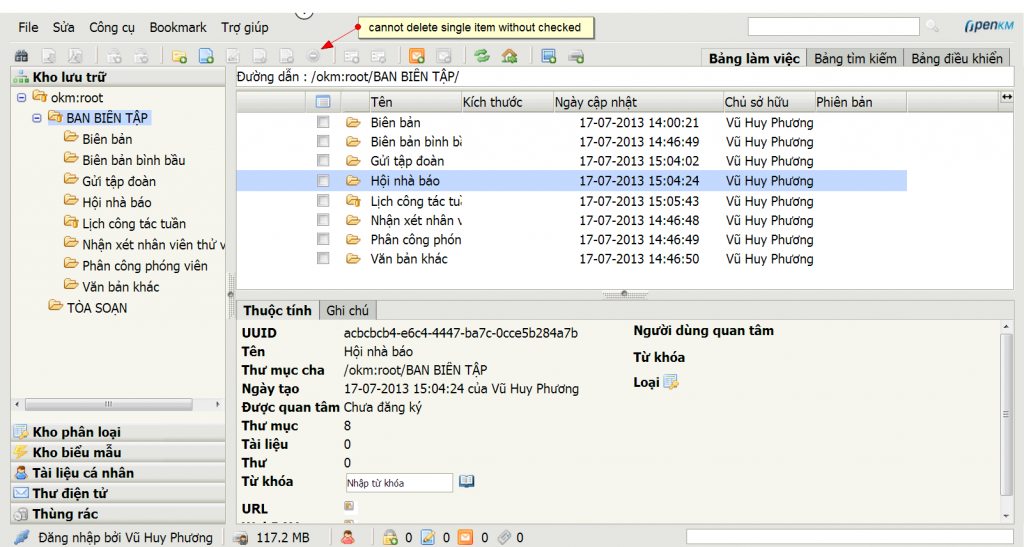Image resolution: width=1024 pixels, height=547 pixels.
Task: Click the scanner icon in toolbar
Action: [576, 57]
